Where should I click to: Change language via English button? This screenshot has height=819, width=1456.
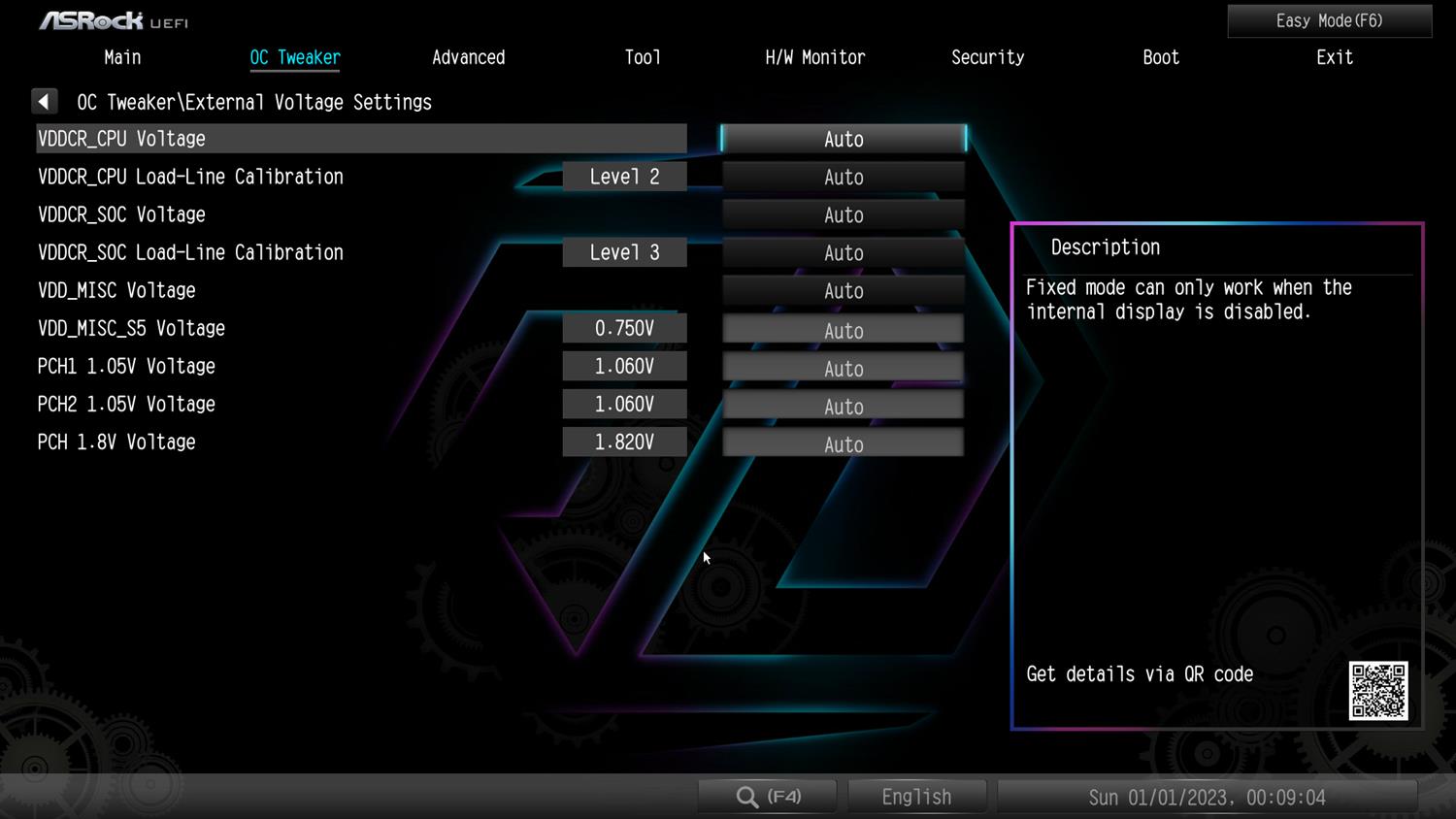coord(916,797)
